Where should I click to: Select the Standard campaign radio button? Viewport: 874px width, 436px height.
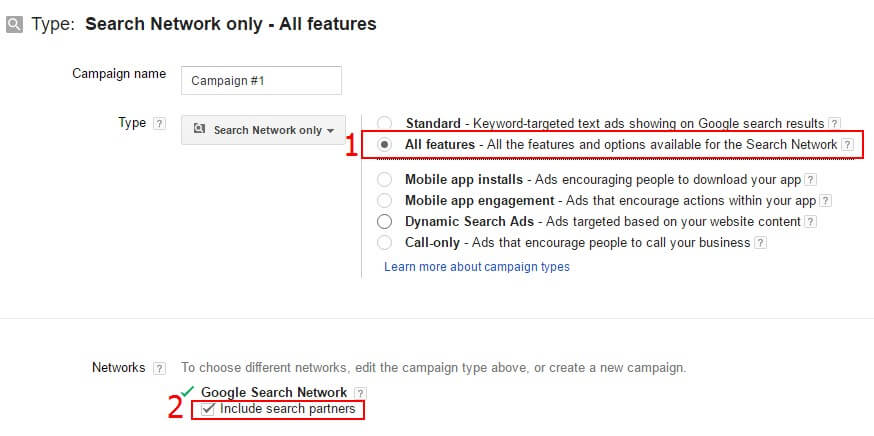[385, 124]
